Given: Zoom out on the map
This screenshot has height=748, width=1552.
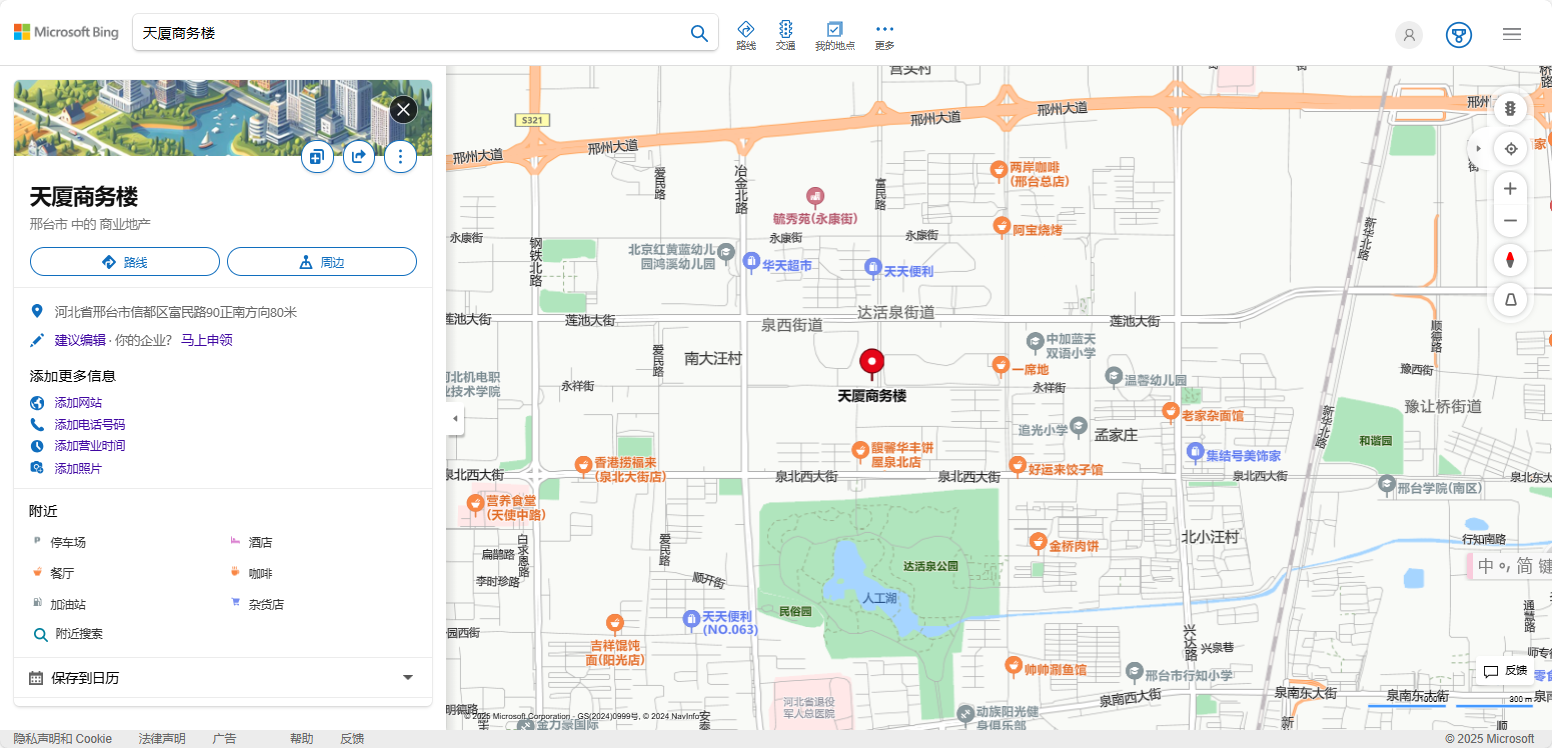Looking at the screenshot, I should [x=1510, y=221].
